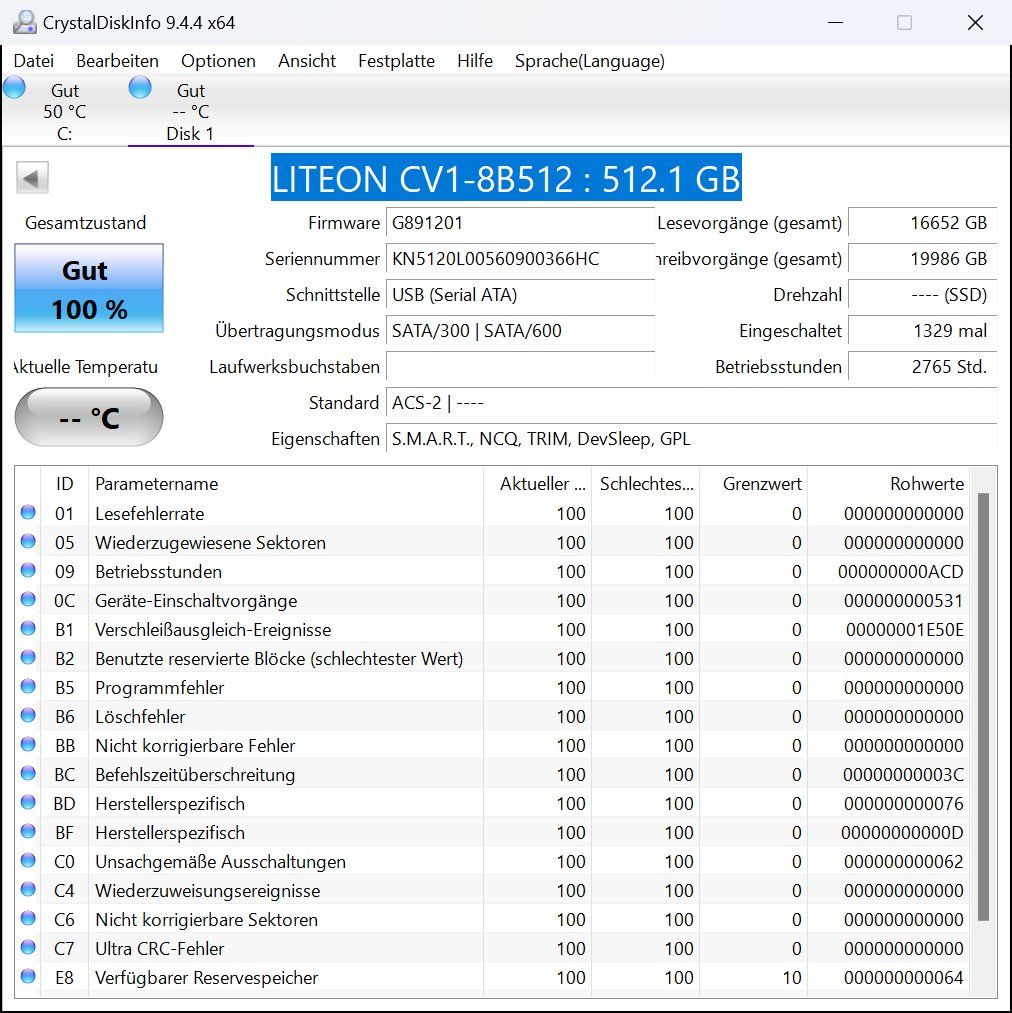Click the ID column header
The width and height of the screenshot is (1012, 1013).
tap(65, 484)
